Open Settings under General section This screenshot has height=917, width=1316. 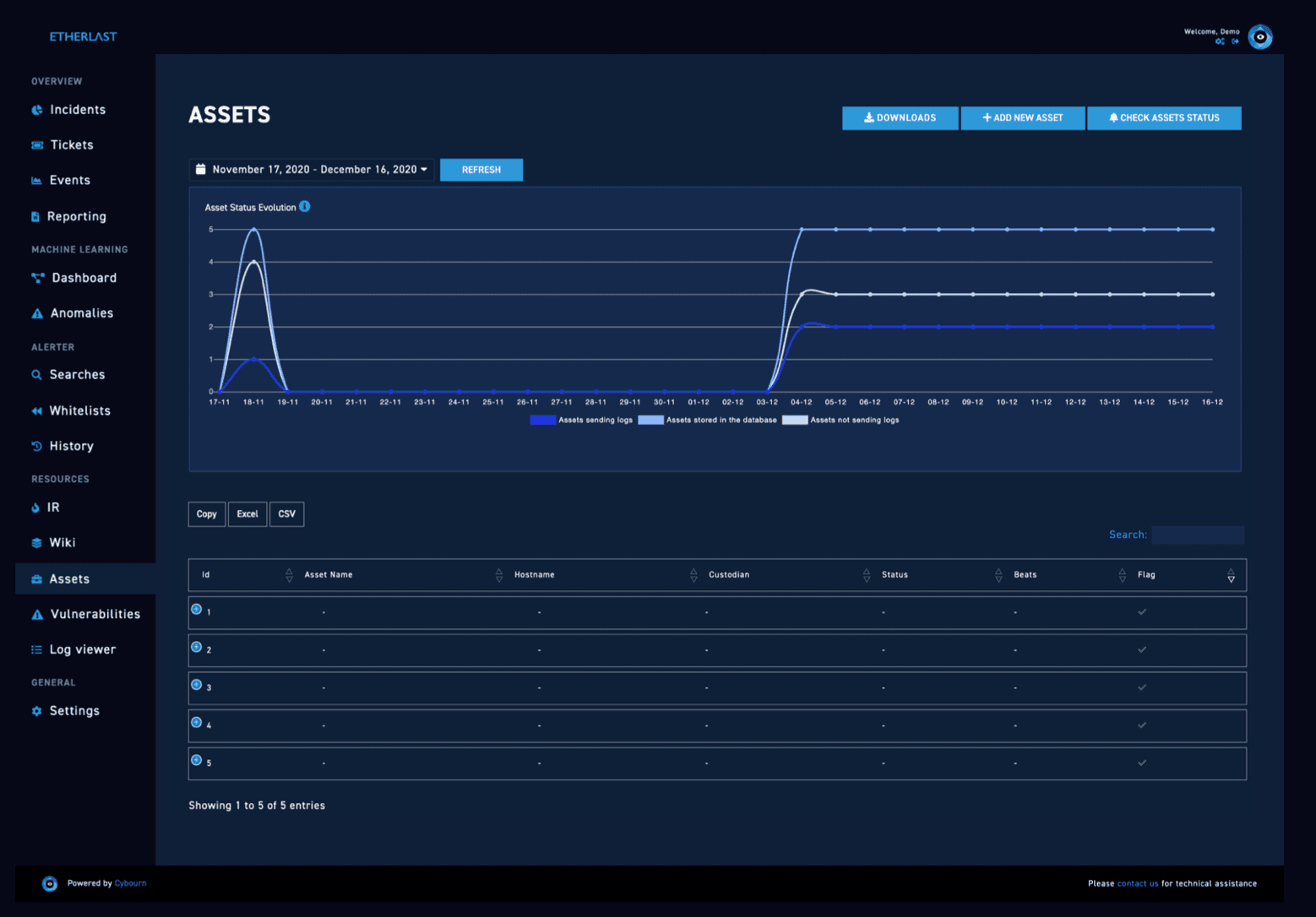click(74, 711)
